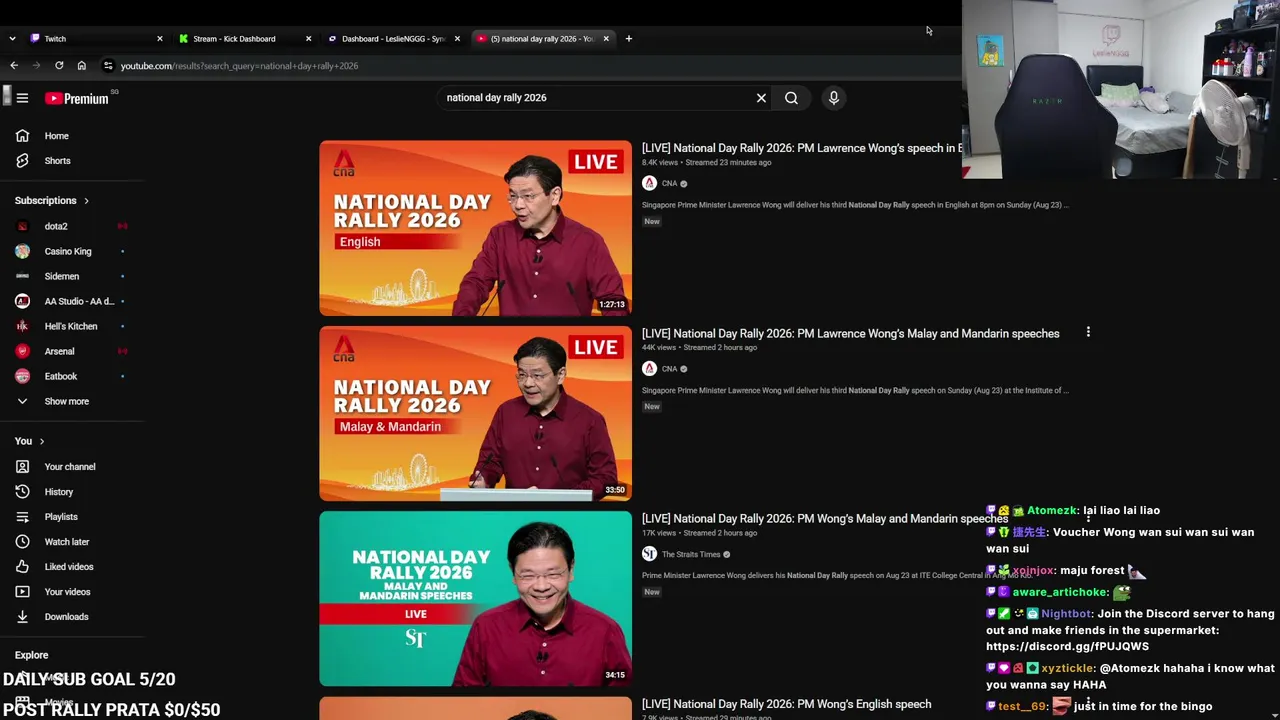The height and width of the screenshot is (720, 1280).
Task: Open a new browser tab
Action: point(628,39)
